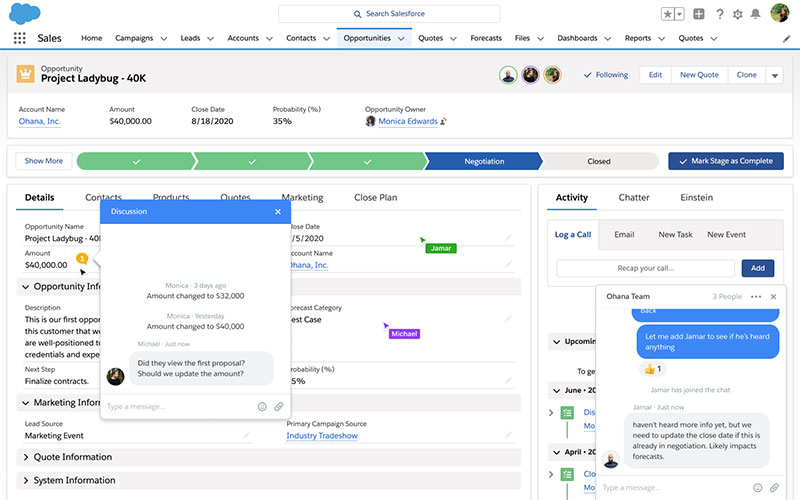Toggle the Following button
The height and width of the screenshot is (500, 800).
click(606, 75)
